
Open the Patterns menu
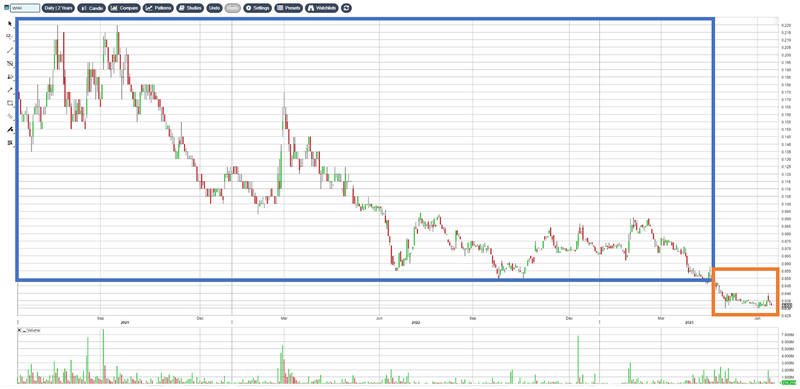tap(158, 8)
